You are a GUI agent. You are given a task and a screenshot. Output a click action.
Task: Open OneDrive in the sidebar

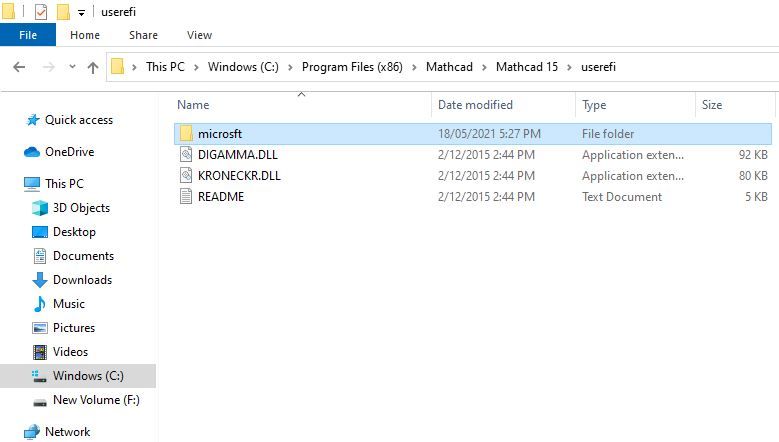click(x=69, y=151)
